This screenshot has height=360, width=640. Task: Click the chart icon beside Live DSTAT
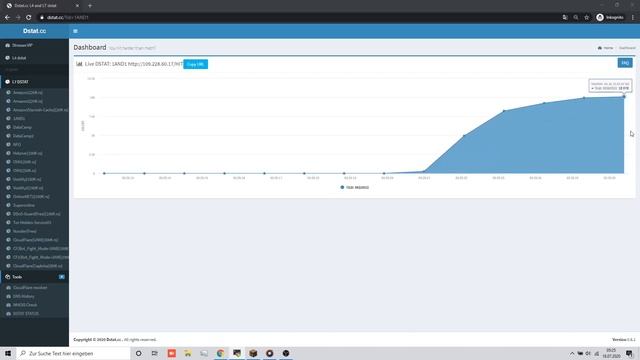[79, 64]
